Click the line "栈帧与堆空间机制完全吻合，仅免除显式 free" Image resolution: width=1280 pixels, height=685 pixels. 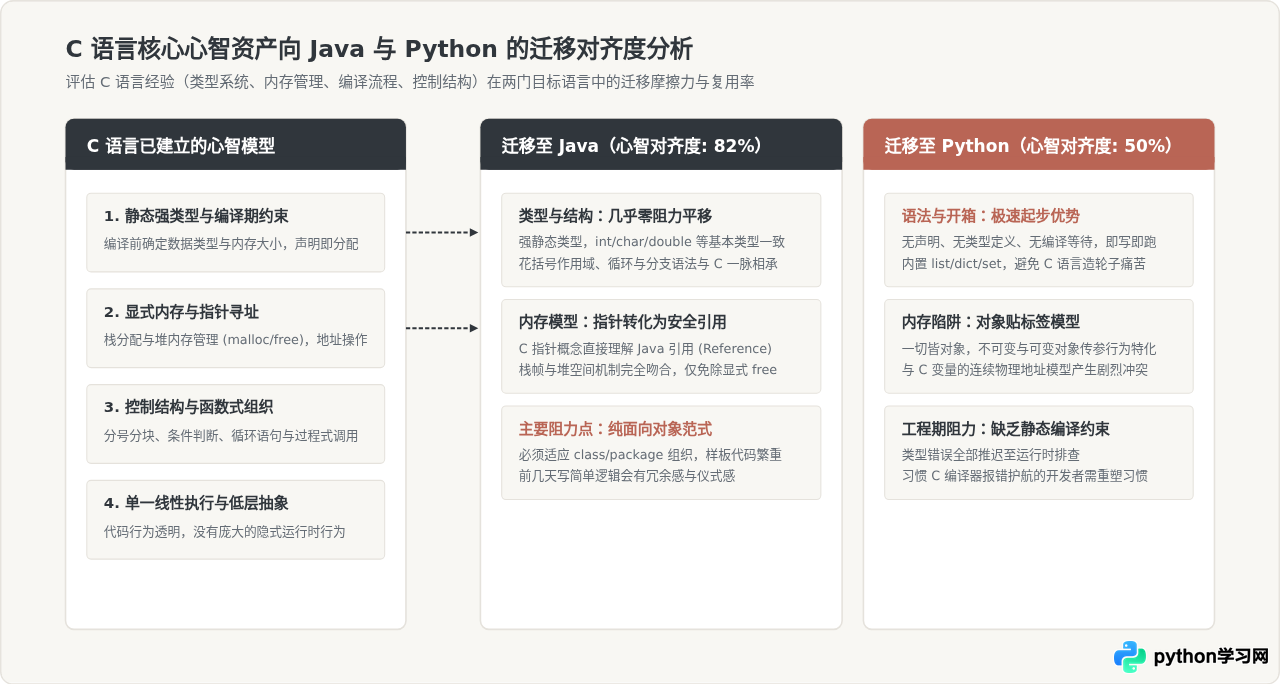648,370
